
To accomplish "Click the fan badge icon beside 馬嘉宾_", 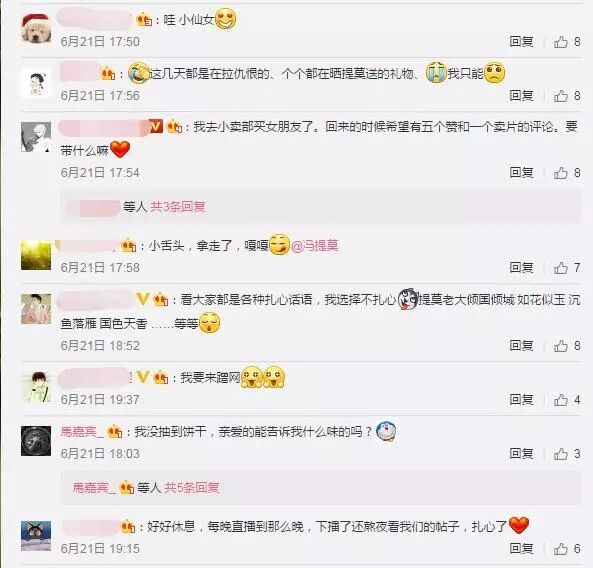I will coord(115,431).
